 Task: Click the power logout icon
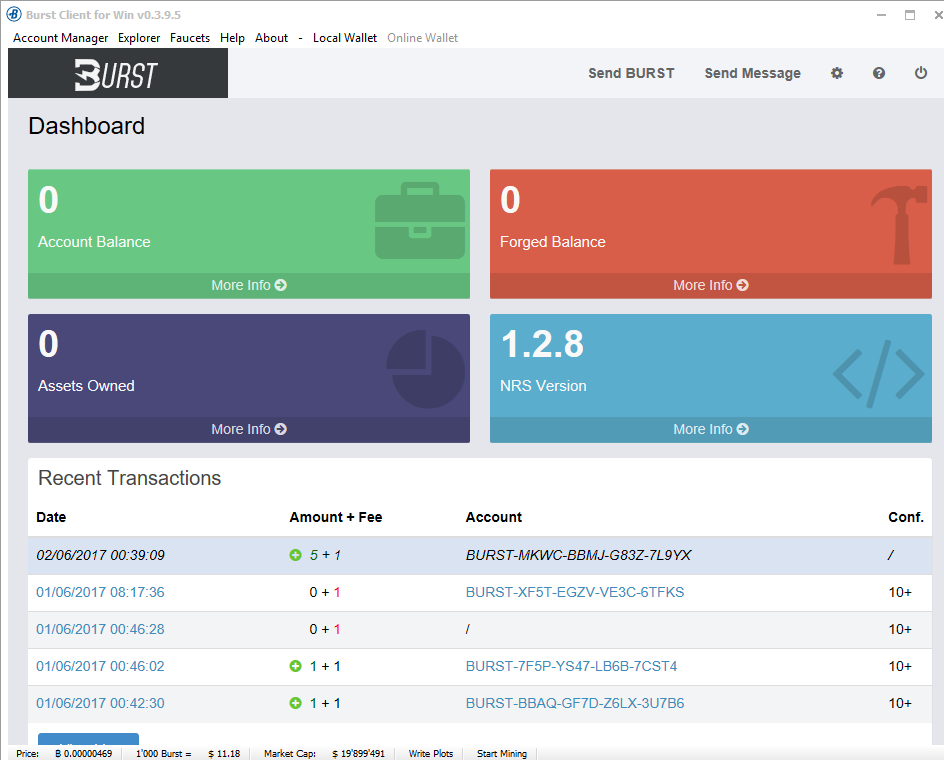click(921, 73)
